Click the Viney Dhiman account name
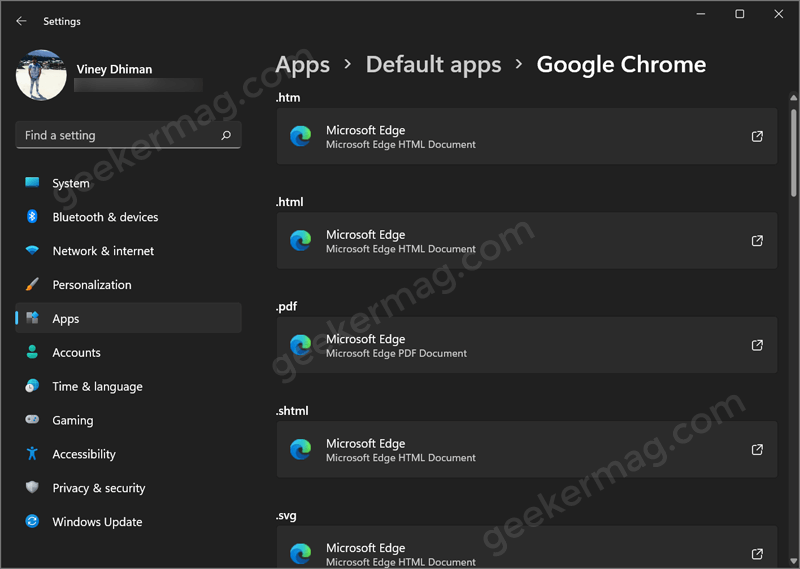This screenshot has width=800, height=569. [x=114, y=69]
